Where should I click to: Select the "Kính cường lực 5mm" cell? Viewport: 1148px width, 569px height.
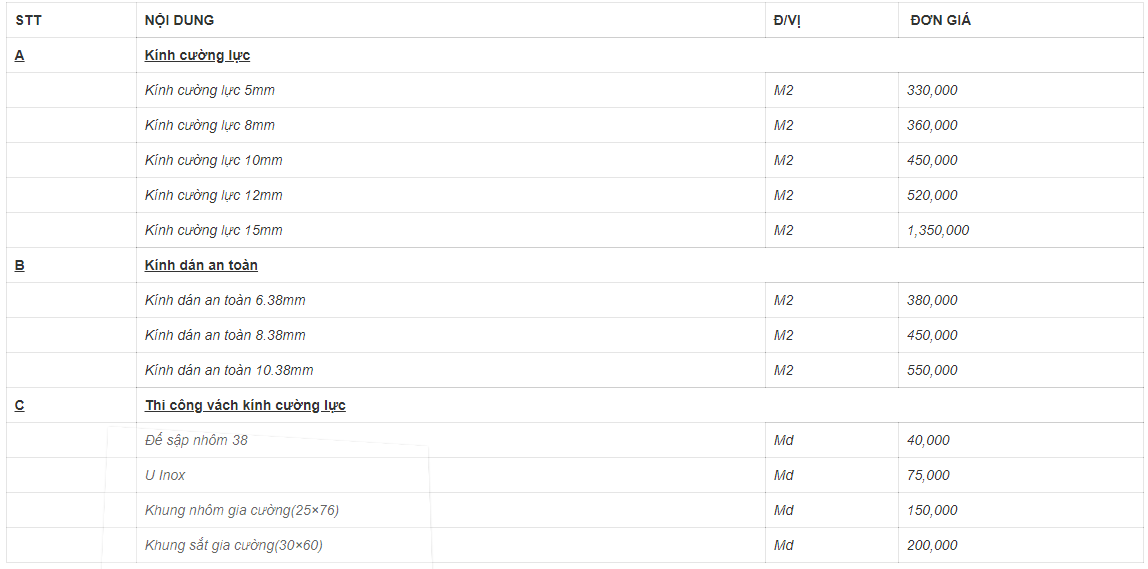(x=209, y=90)
